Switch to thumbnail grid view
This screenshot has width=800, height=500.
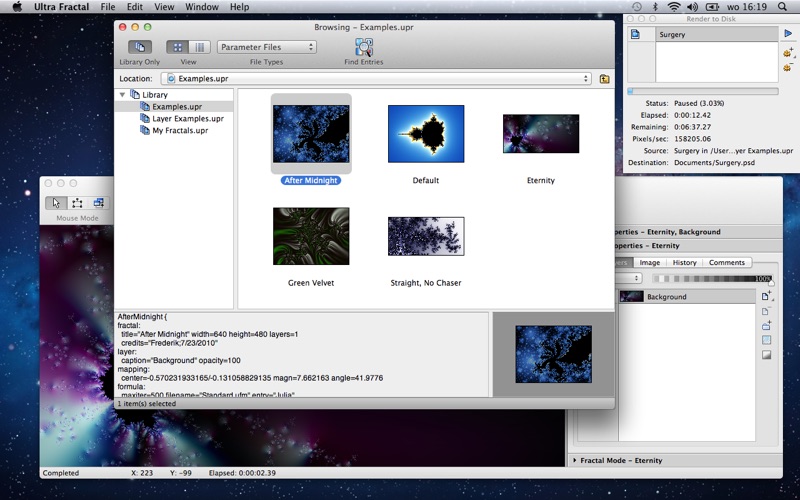177,47
